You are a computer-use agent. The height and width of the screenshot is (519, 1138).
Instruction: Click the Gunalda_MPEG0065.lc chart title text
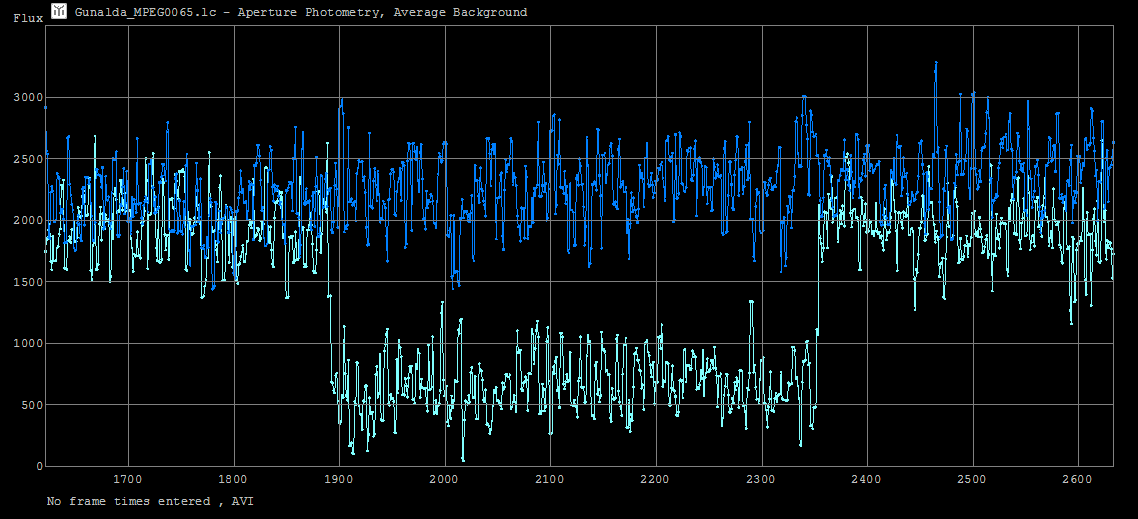click(x=300, y=12)
